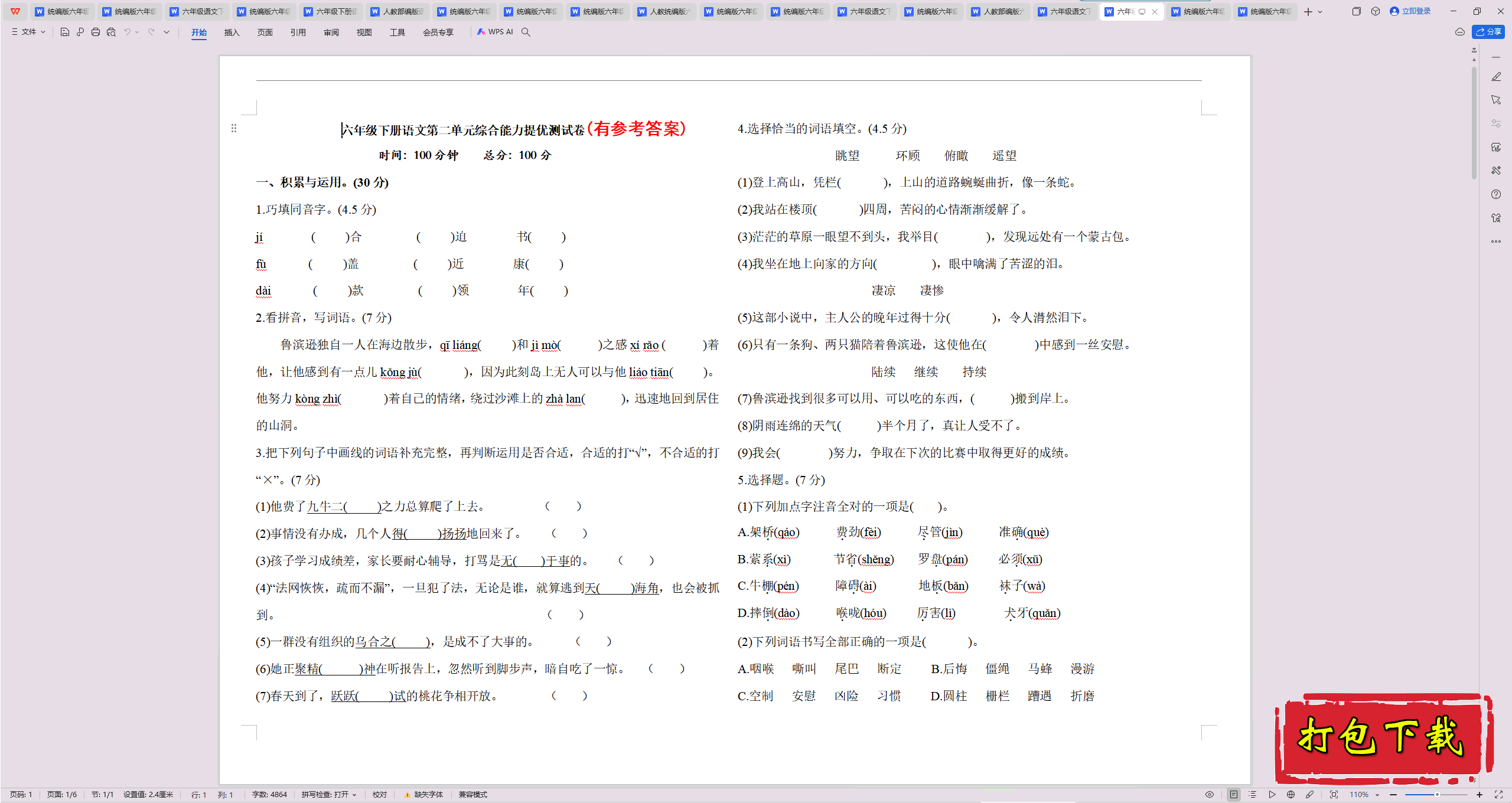The image size is (1512, 803).
Task: Click the crossed tools icon in sidebar
Action: pos(1496,171)
